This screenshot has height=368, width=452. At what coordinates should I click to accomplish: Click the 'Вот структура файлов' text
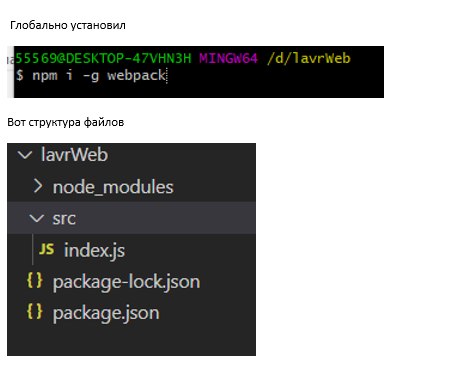[x=66, y=122]
